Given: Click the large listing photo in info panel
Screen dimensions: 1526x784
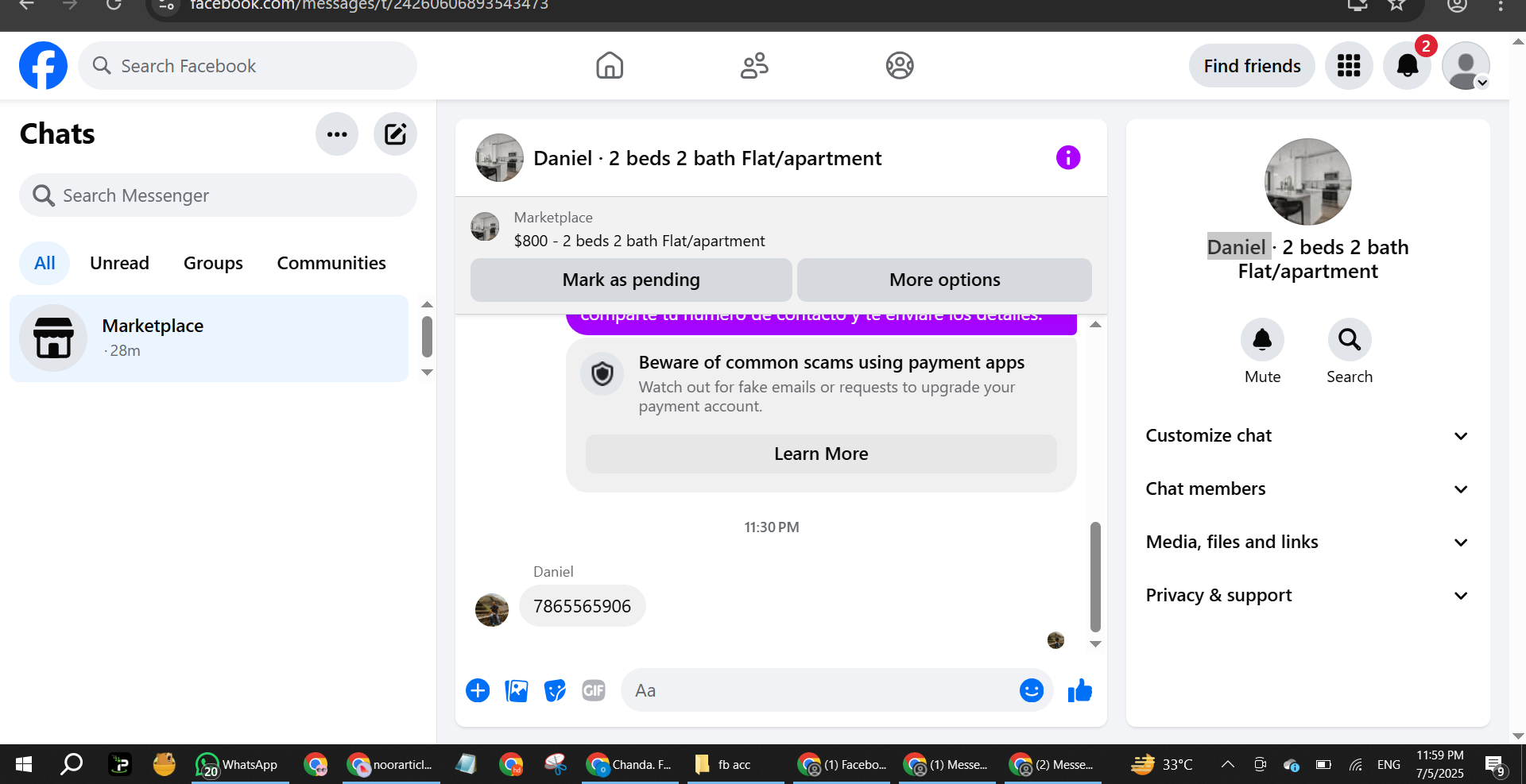Looking at the screenshot, I should point(1307,182).
